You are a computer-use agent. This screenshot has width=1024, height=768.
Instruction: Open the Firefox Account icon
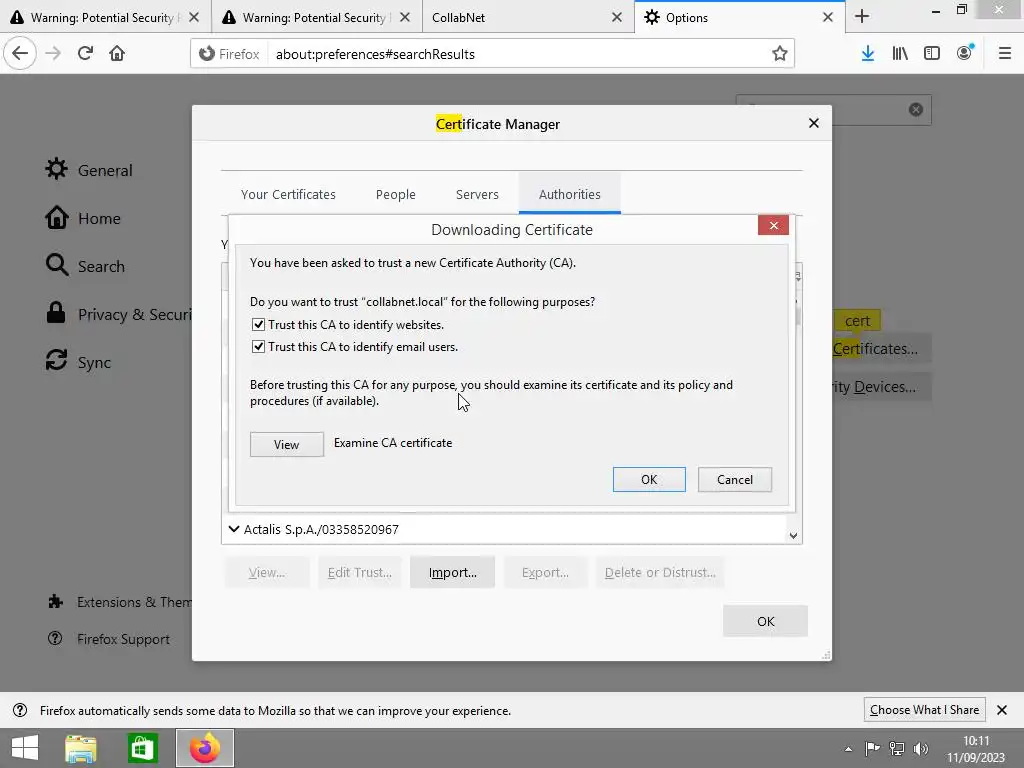965,53
